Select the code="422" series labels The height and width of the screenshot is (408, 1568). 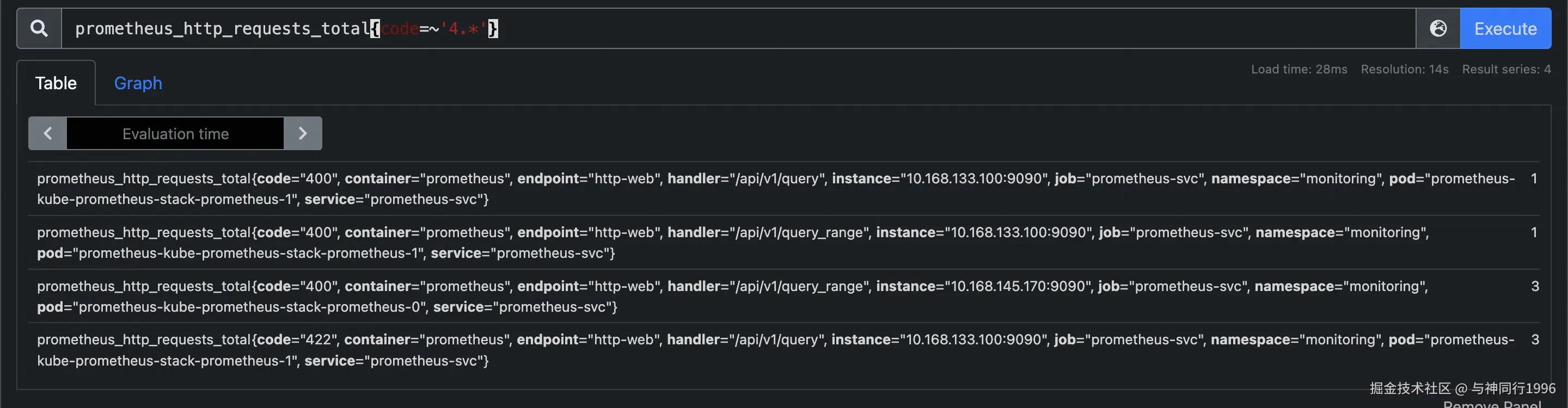[773, 350]
